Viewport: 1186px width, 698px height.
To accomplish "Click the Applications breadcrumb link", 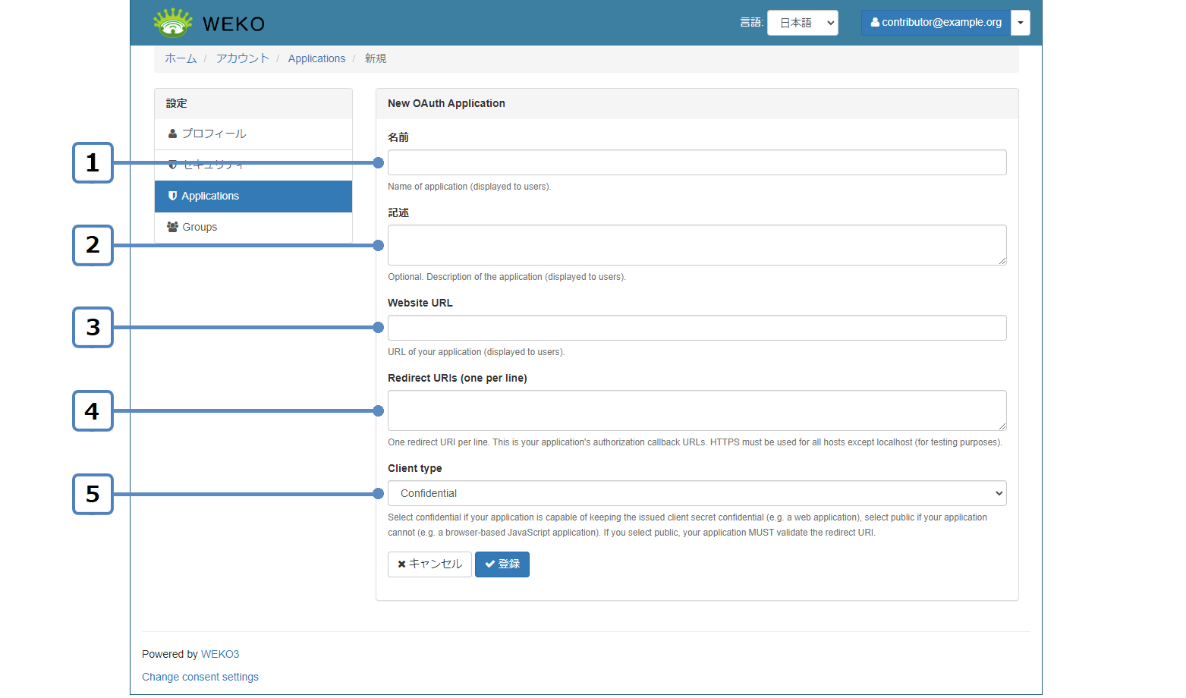I will tap(316, 59).
